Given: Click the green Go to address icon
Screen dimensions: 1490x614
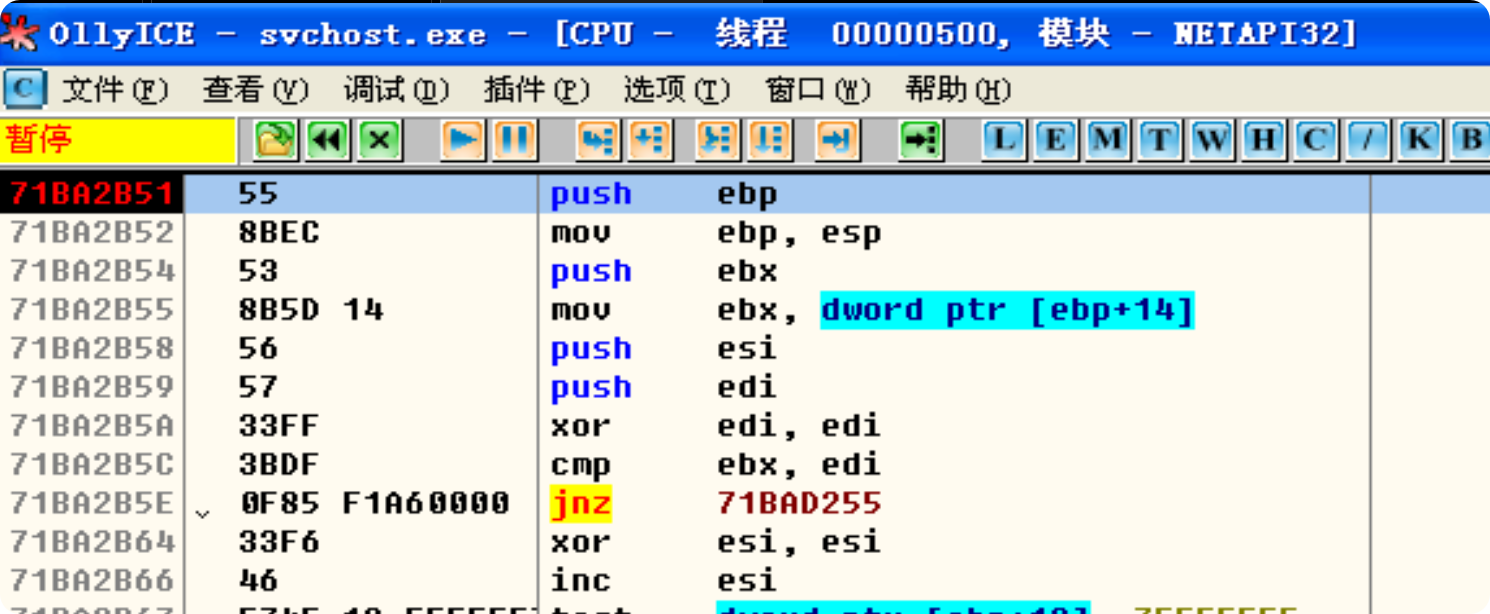Looking at the screenshot, I should coord(920,140).
